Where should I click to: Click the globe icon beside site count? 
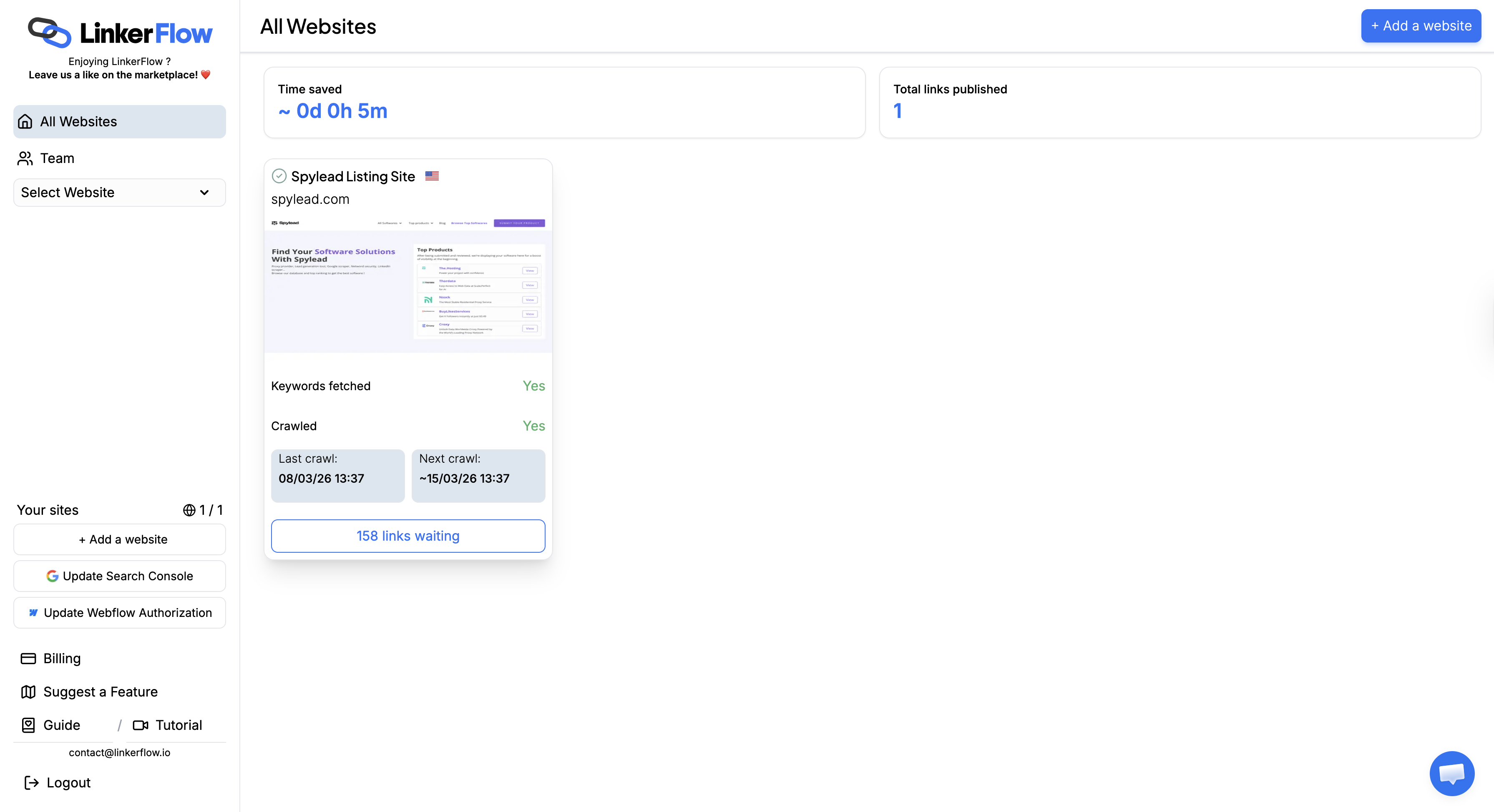pos(189,510)
